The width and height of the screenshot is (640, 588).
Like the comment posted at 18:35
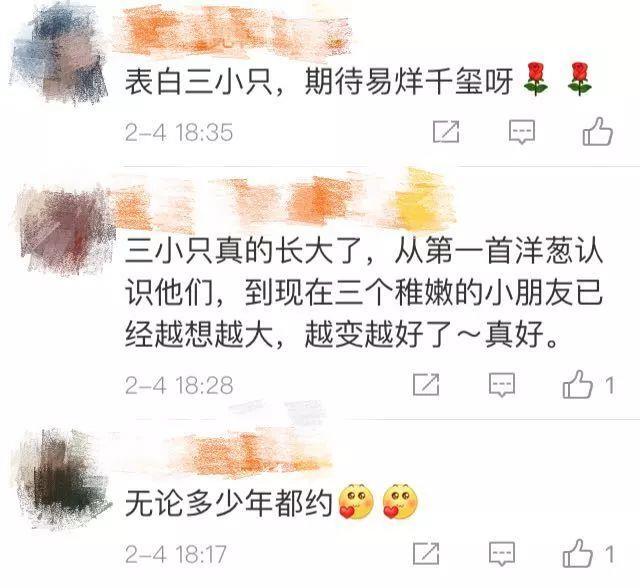(x=598, y=132)
